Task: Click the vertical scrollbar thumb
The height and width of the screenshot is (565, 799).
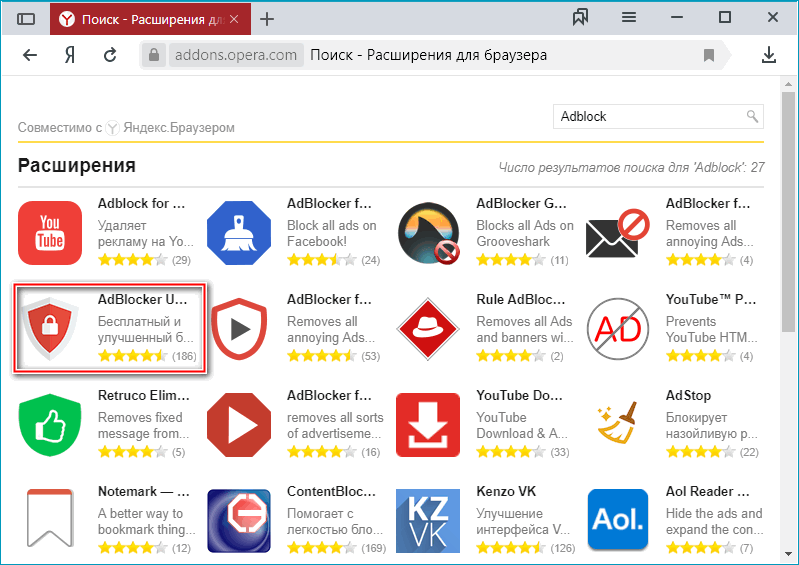Action: [x=788, y=211]
